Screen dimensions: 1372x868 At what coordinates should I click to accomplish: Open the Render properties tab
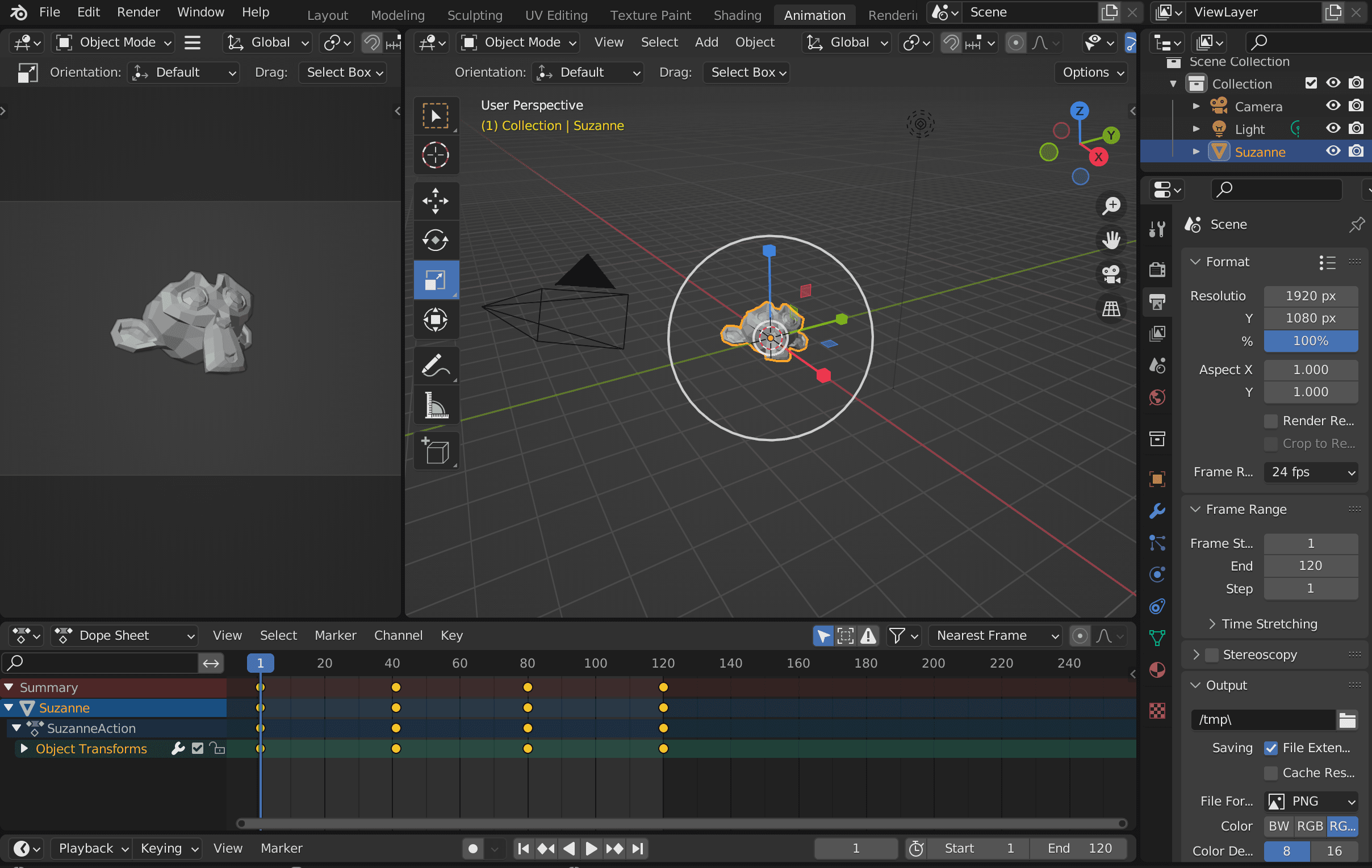pos(1157,269)
